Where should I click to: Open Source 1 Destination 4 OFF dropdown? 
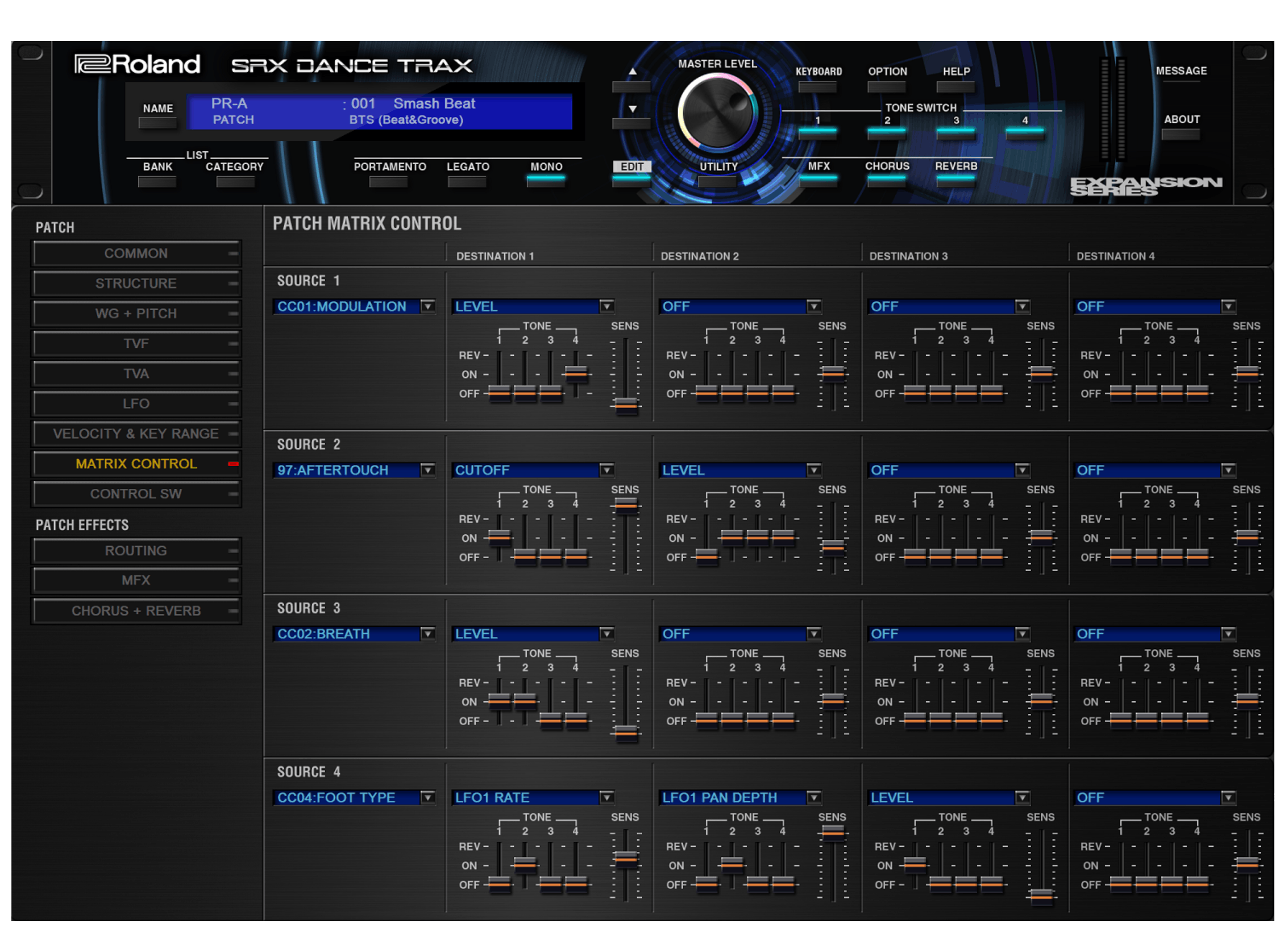click(x=1154, y=306)
